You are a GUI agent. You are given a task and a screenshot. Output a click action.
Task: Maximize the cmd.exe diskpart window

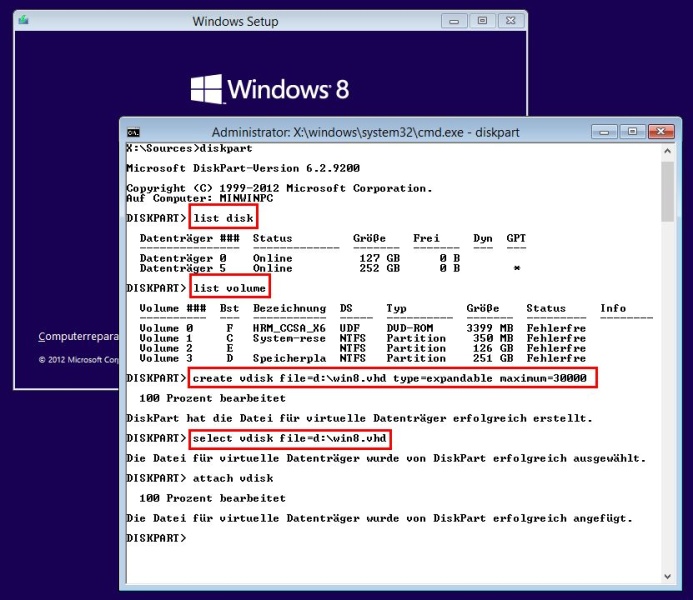(631, 132)
